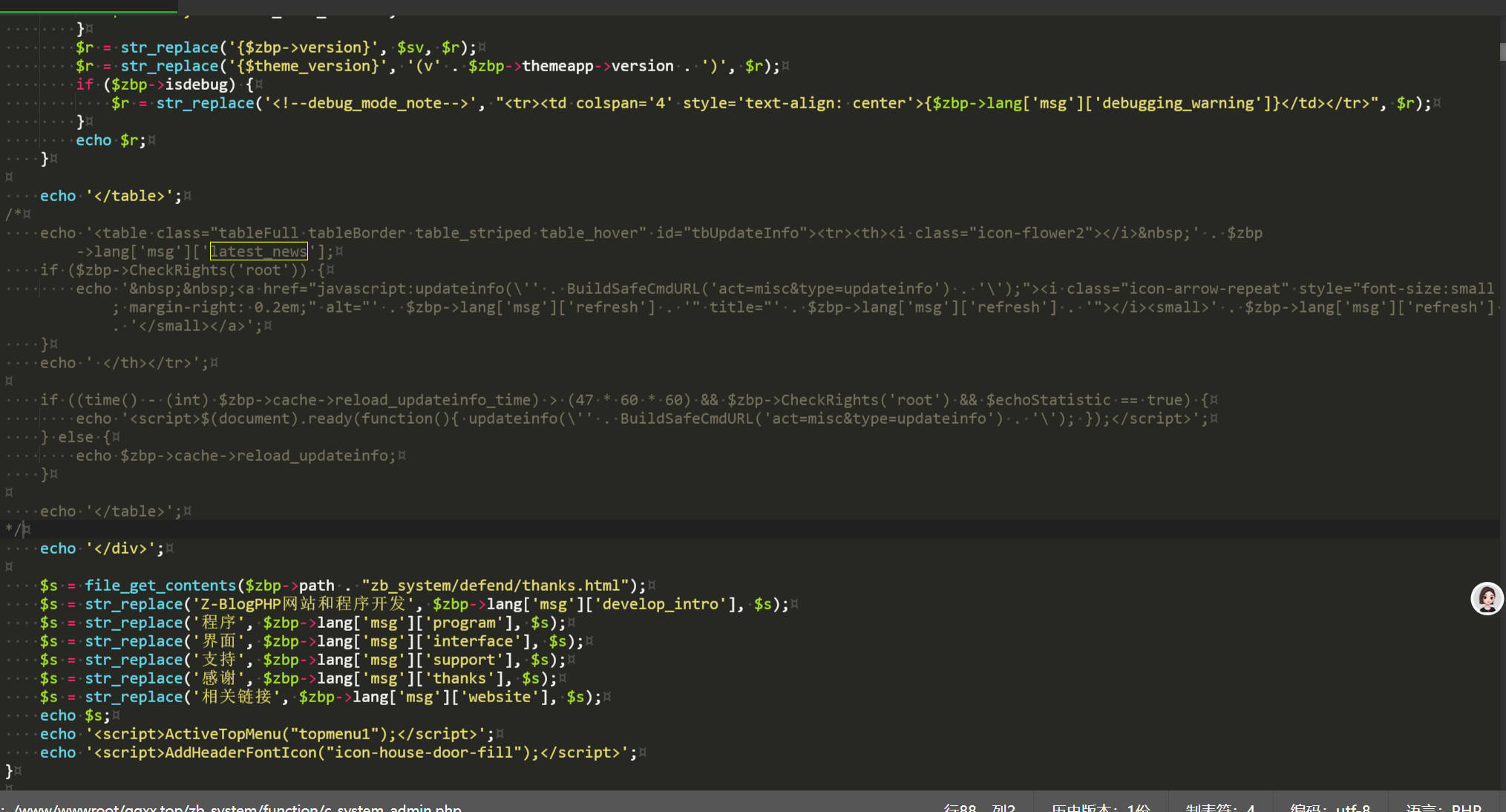Click the commented-out echo '</table>'; line

[x=111, y=511]
